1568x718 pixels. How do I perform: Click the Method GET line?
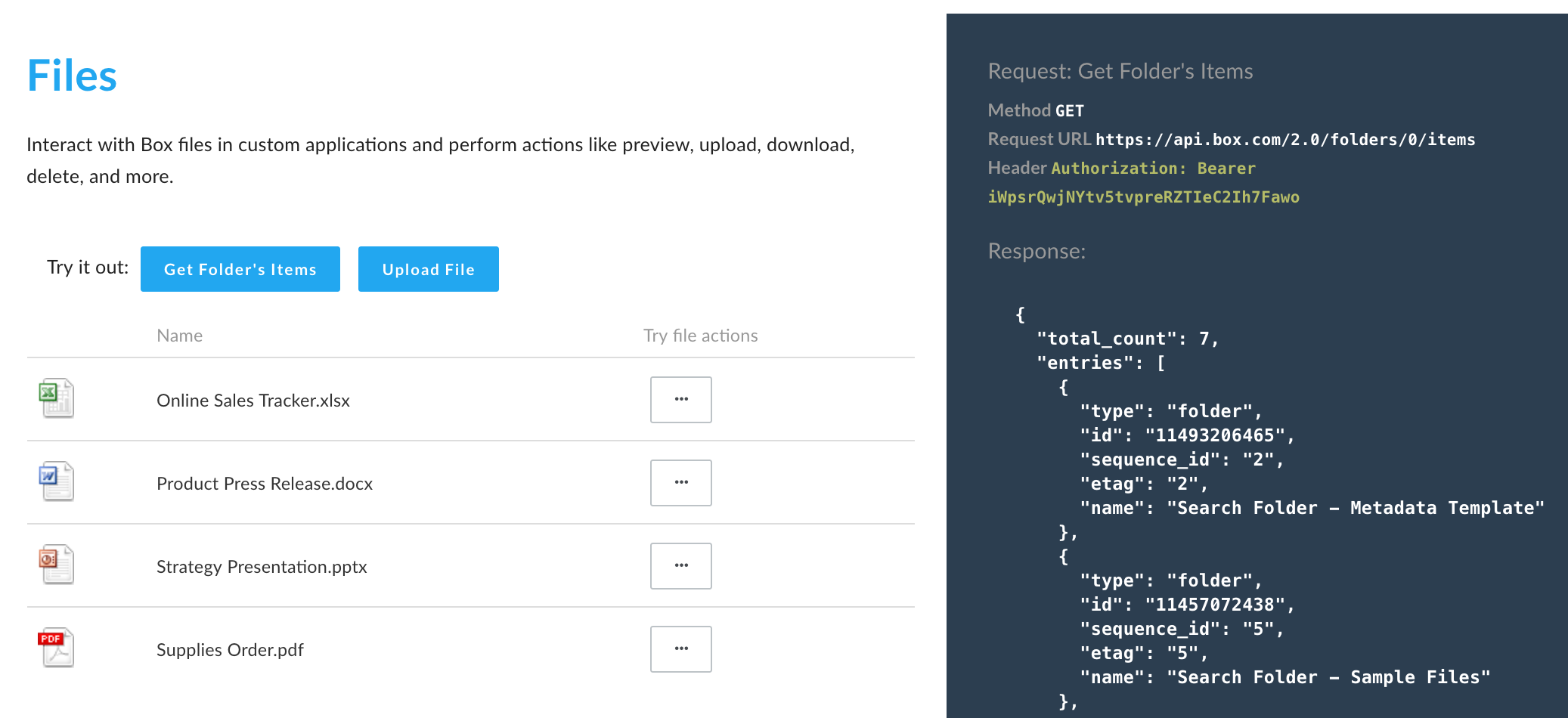[x=1036, y=110]
